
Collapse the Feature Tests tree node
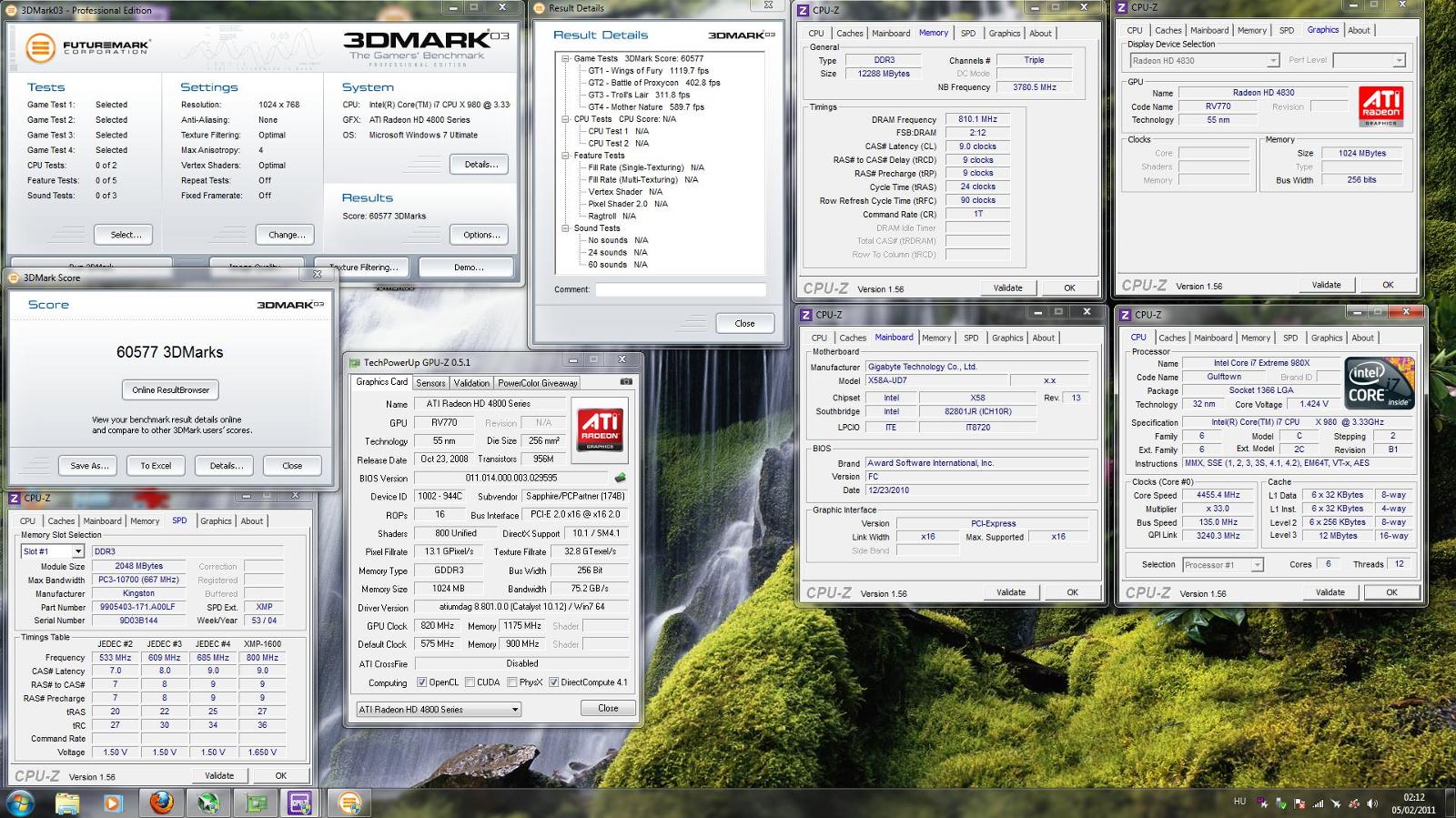[x=564, y=156]
